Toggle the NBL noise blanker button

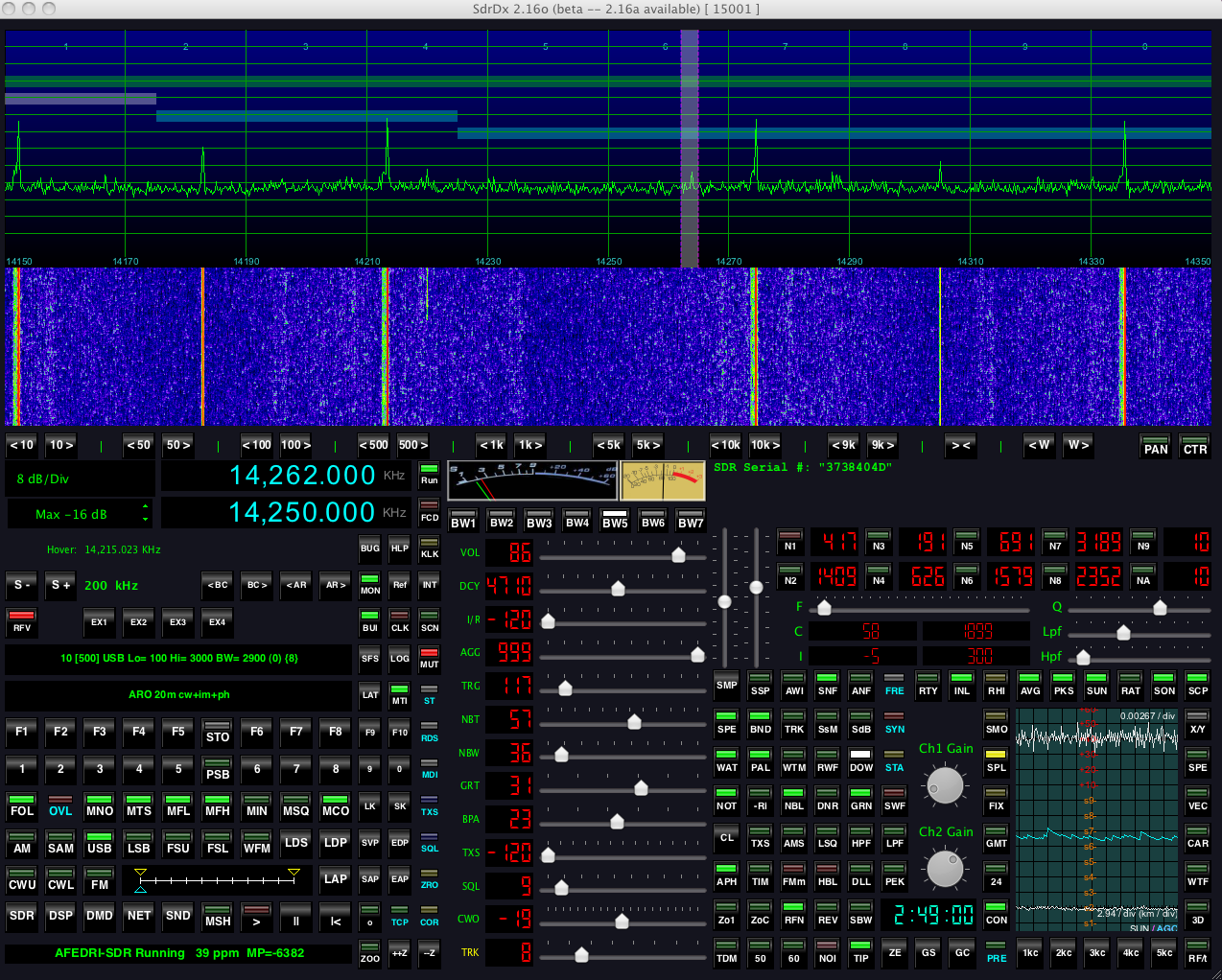coord(793,801)
